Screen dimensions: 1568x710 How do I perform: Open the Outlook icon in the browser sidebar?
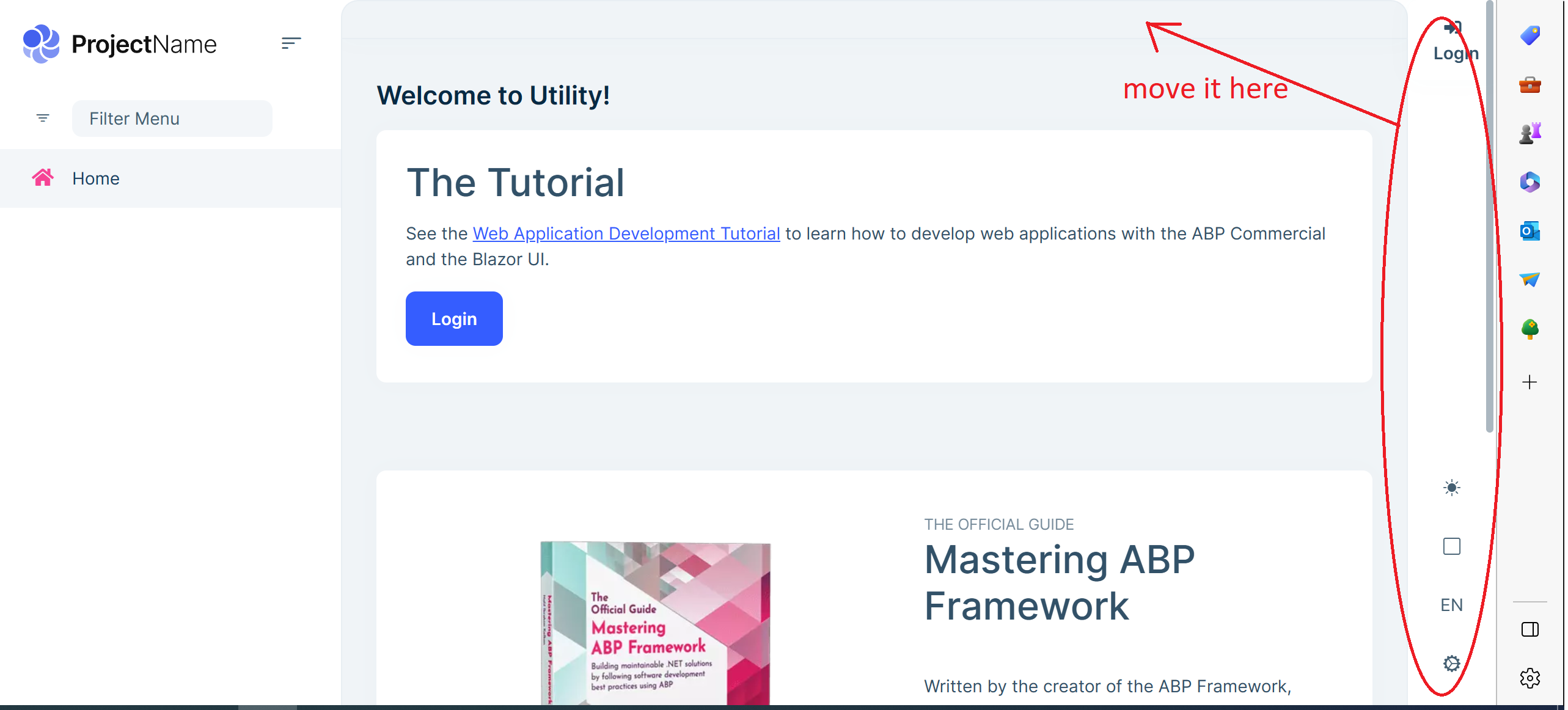pos(1530,231)
